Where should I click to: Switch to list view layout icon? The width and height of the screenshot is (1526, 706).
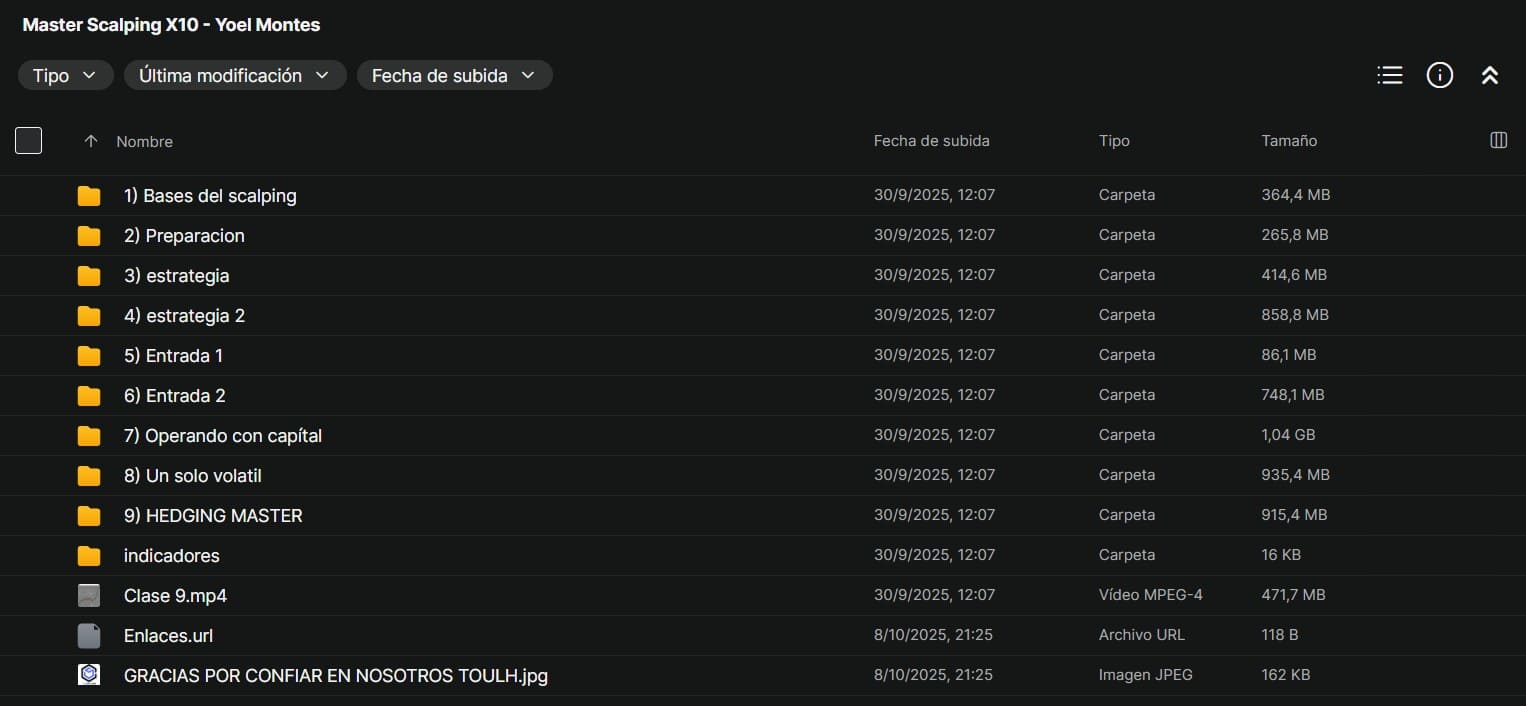pyautogui.click(x=1390, y=75)
